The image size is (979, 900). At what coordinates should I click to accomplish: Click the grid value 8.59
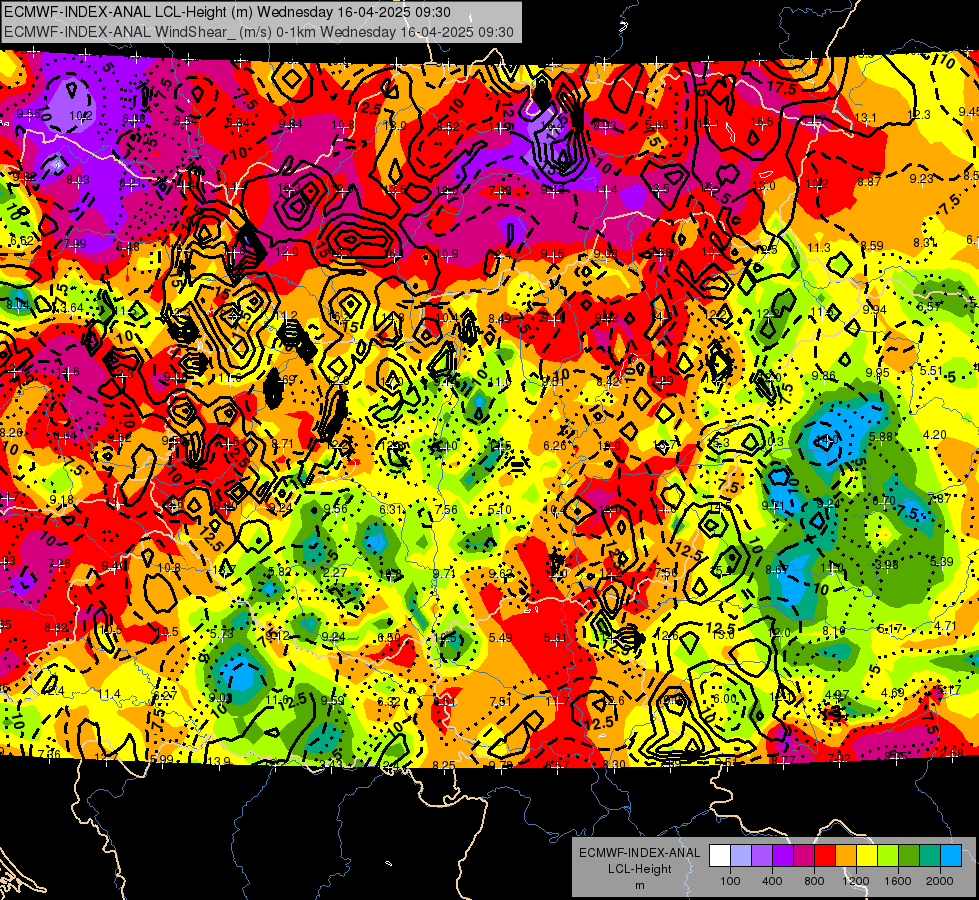[x=872, y=245]
